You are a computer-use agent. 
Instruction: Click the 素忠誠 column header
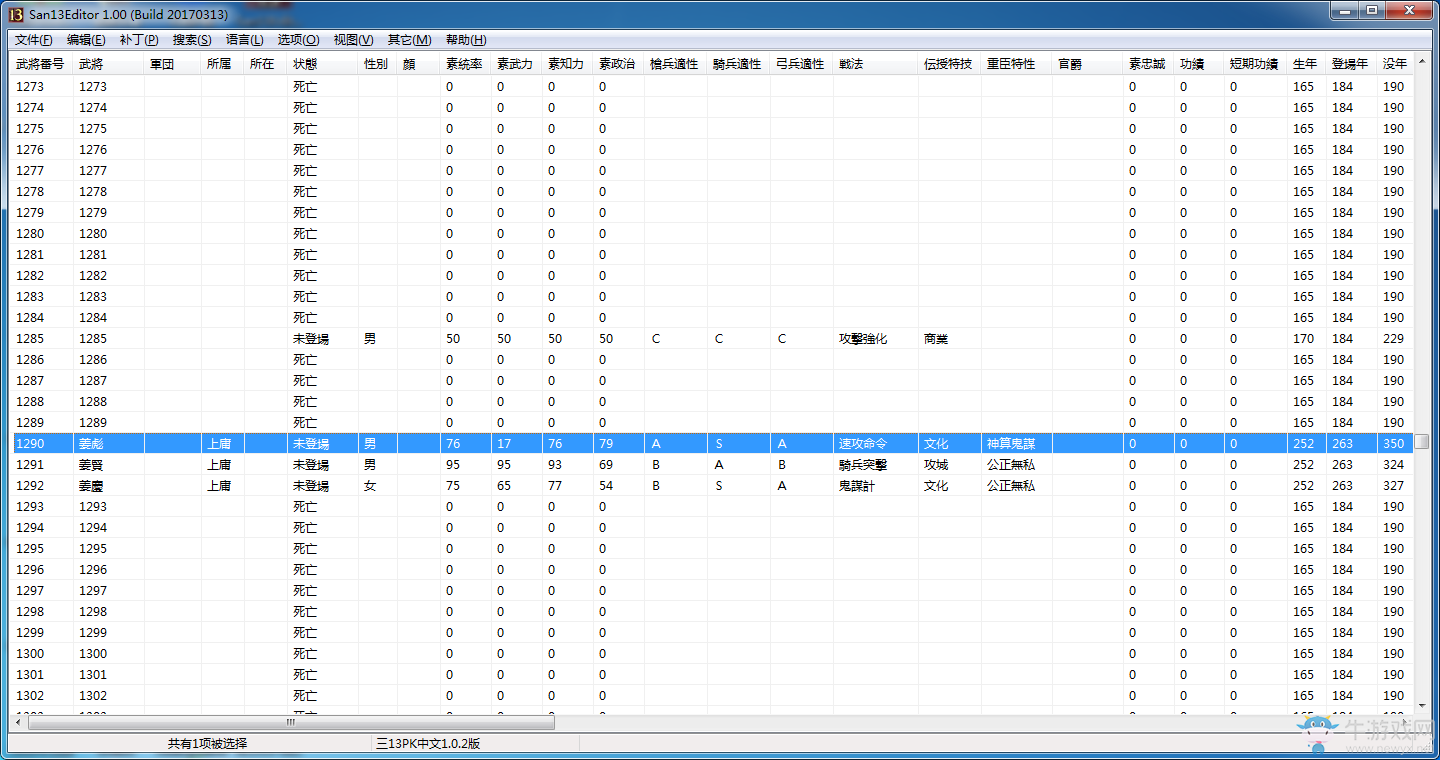pyautogui.click(x=1148, y=64)
